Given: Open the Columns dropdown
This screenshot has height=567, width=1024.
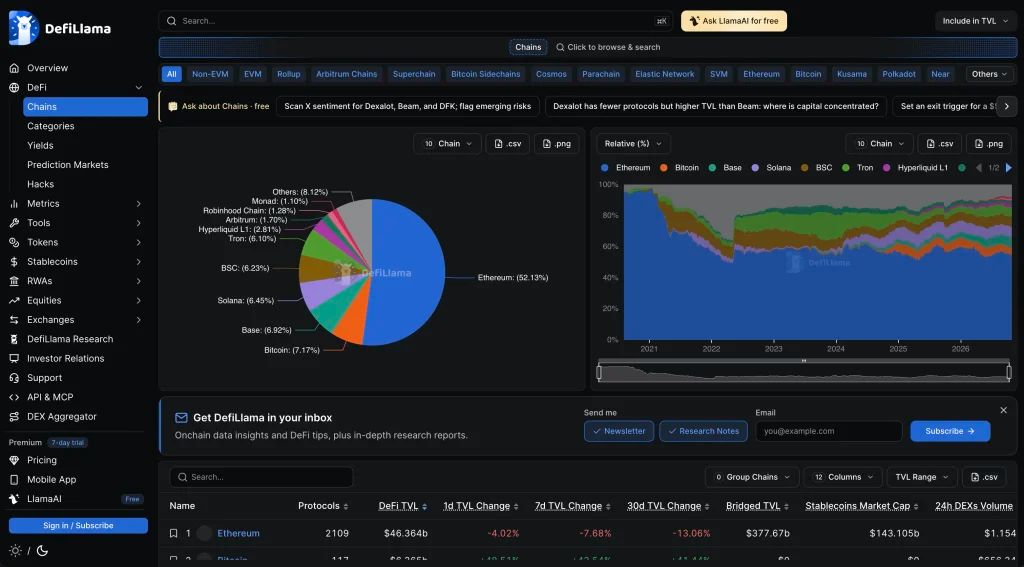Looking at the screenshot, I should (x=843, y=478).
